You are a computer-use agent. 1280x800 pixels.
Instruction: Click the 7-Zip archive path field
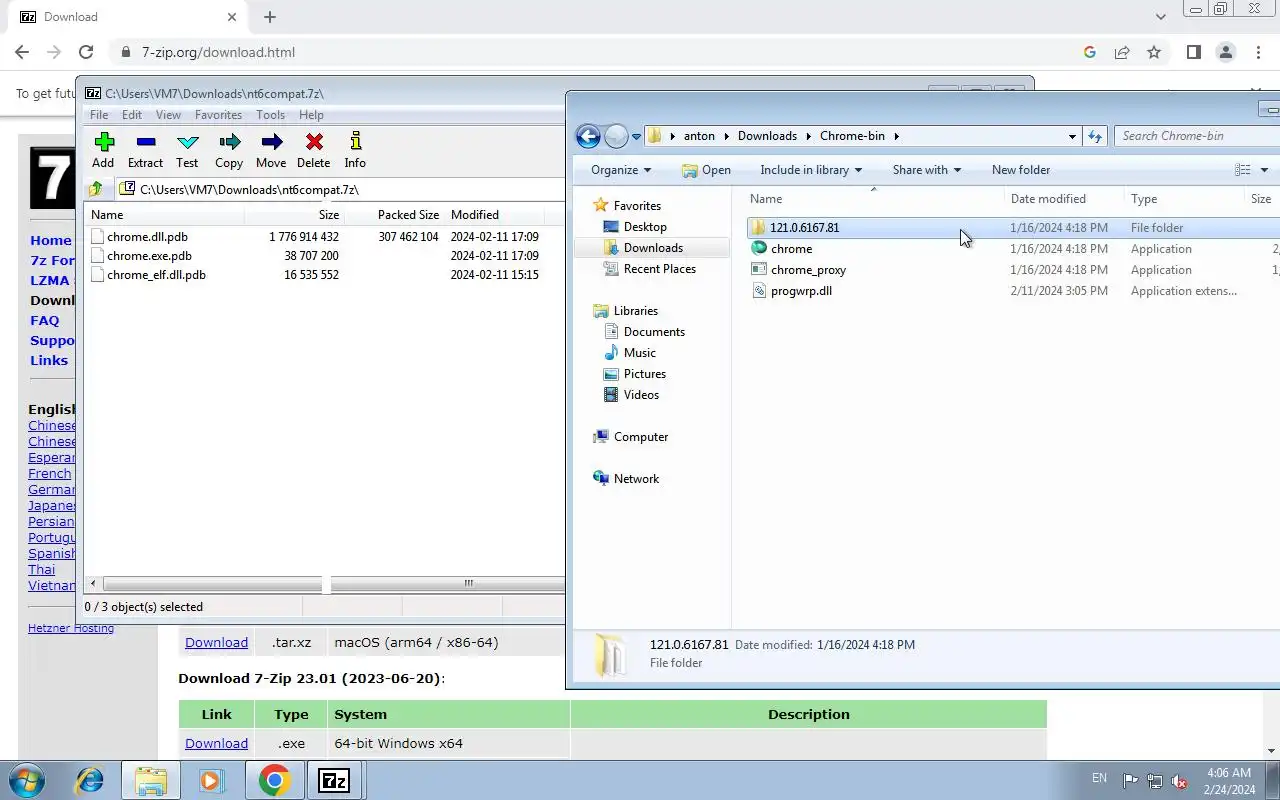click(x=340, y=189)
